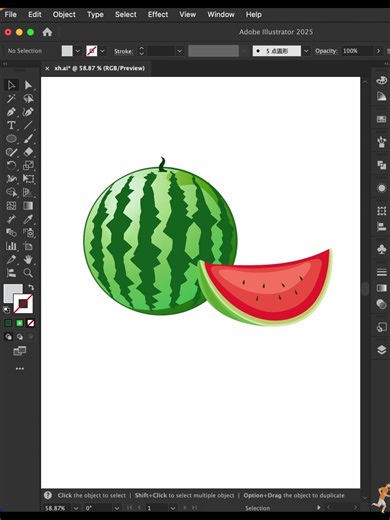Image resolution: width=390 pixels, height=520 pixels.
Task: Open rotate view angle dropdown
Action: 117,508
